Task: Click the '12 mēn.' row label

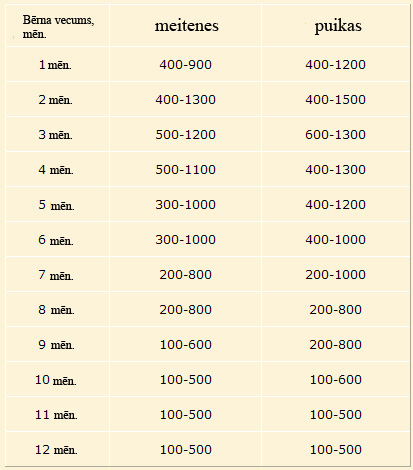Action: [x=56, y=450]
